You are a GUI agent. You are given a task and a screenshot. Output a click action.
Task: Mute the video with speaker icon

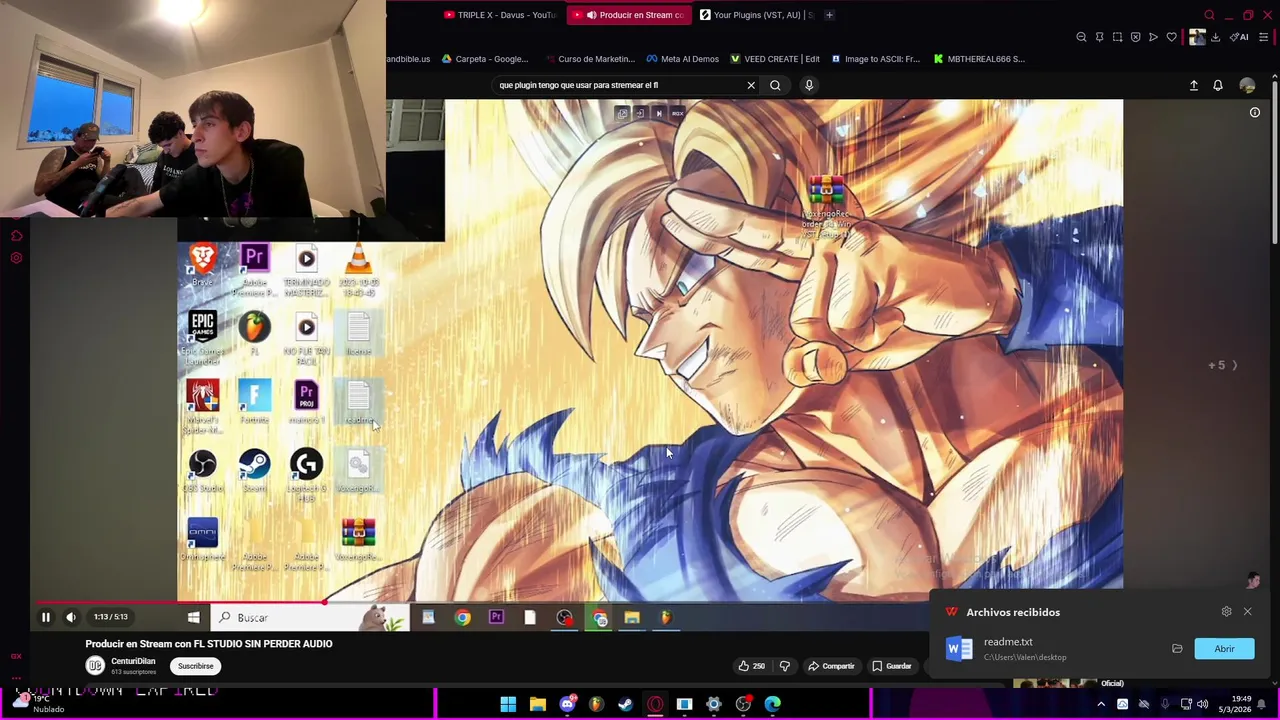tap(71, 617)
